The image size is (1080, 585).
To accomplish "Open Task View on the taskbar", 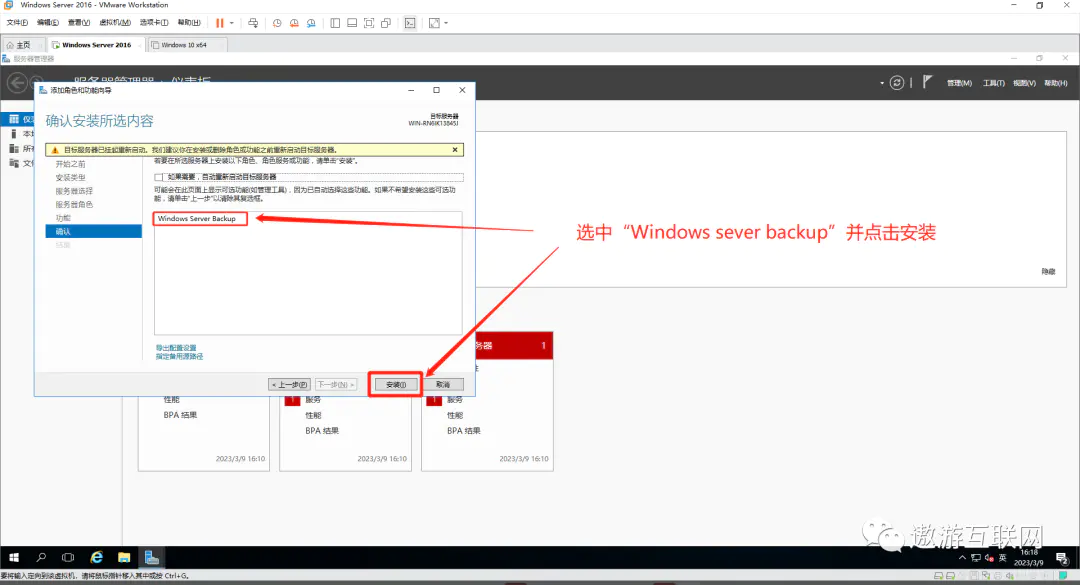I will click(68, 557).
